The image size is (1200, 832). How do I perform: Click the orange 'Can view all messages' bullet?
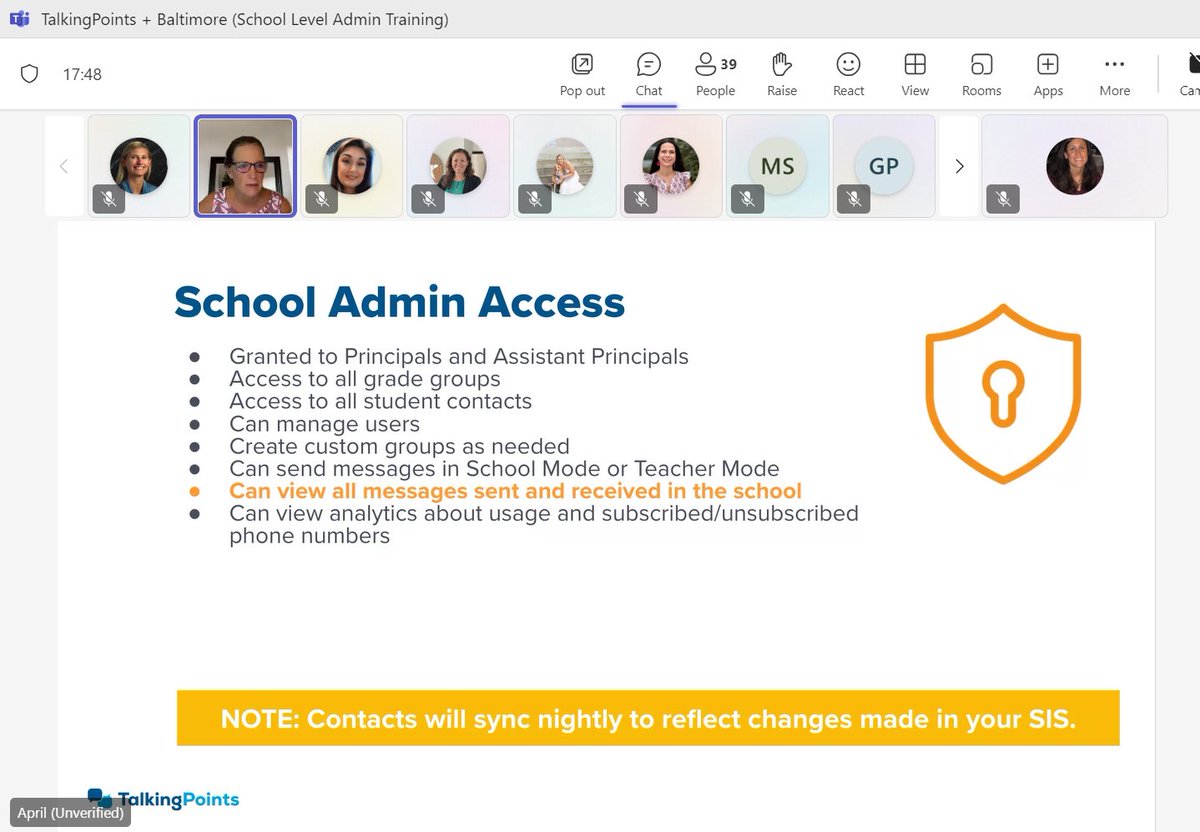(516, 491)
